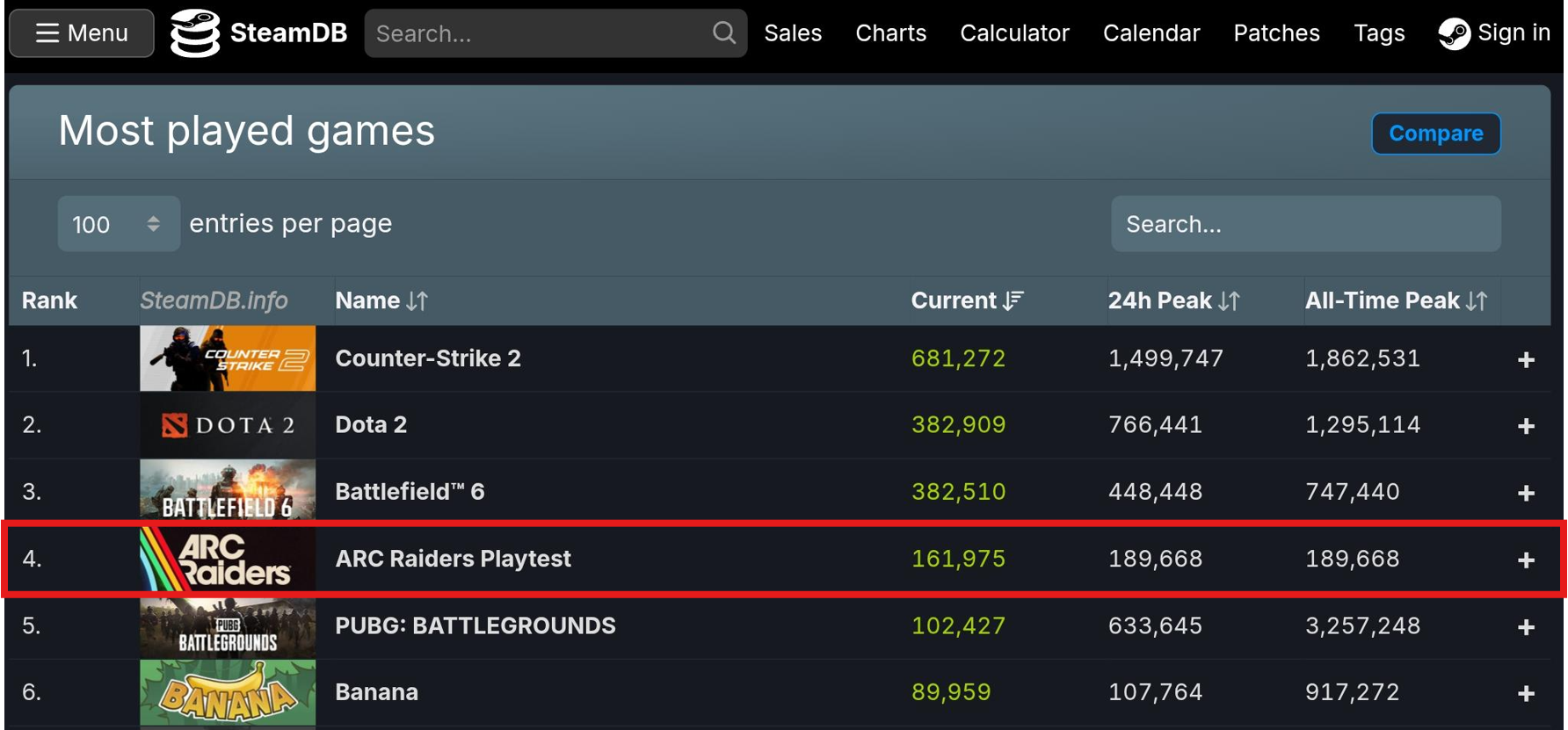The image size is (1568, 730).
Task: Open the PUBG: BATTLEGROUNDS game link
Action: pos(475,625)
